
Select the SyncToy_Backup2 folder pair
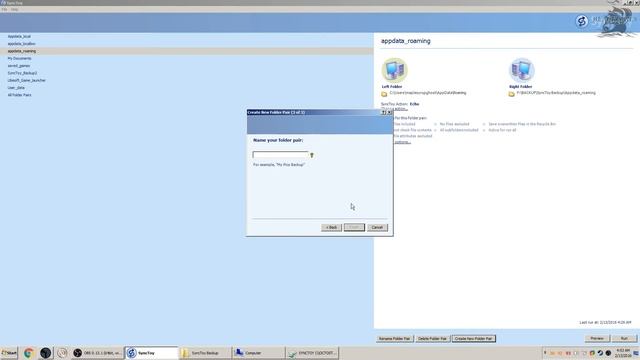[22, 73]
